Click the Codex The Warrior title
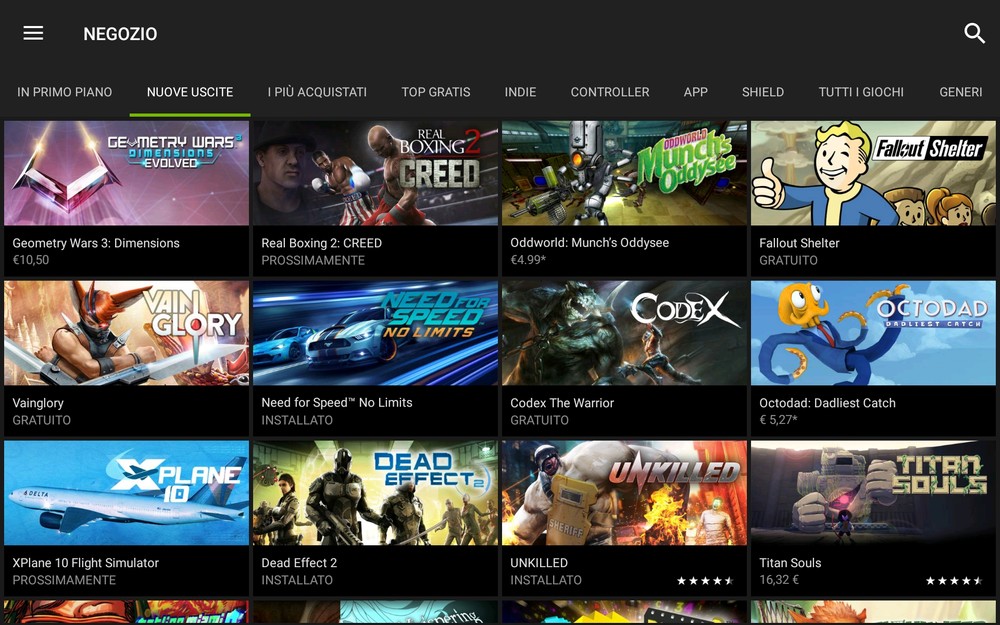 click(x=562, y=403)
